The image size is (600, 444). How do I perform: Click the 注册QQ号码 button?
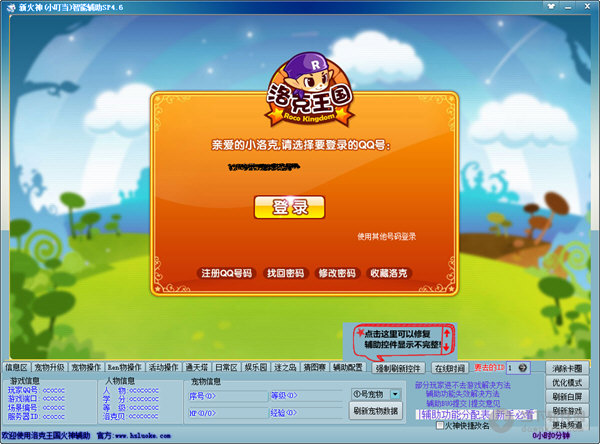227,273
